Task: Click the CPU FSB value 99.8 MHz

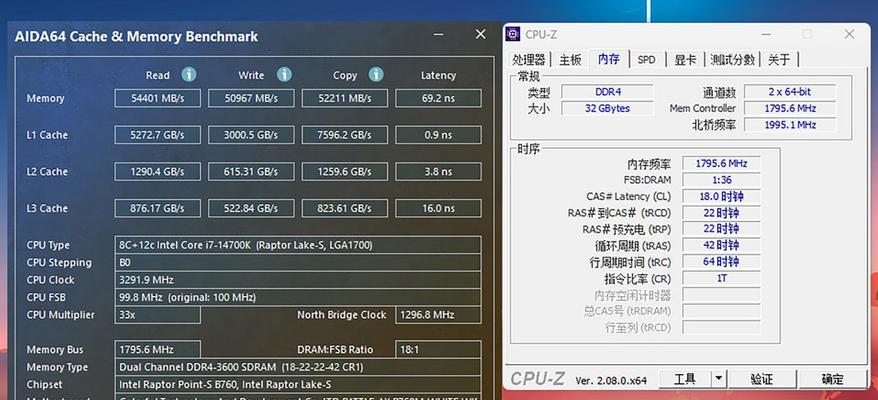Action: 298,297
